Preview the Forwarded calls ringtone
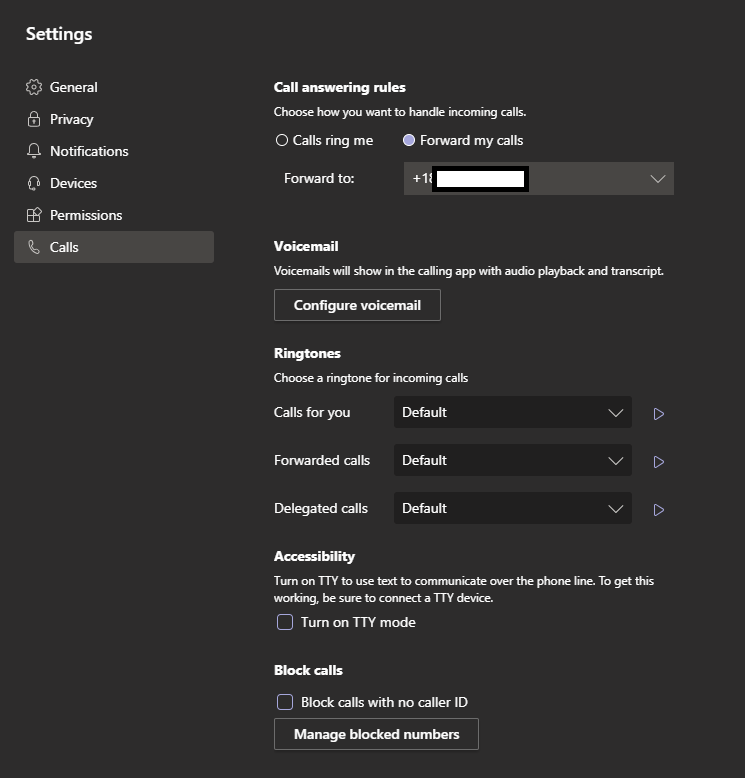The width and height of the screenshot is (745, 778). click(658, 461)
